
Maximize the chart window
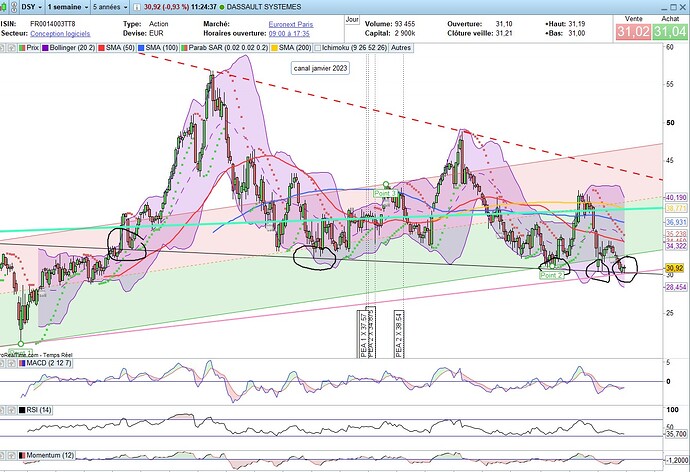tap(674, 7)
